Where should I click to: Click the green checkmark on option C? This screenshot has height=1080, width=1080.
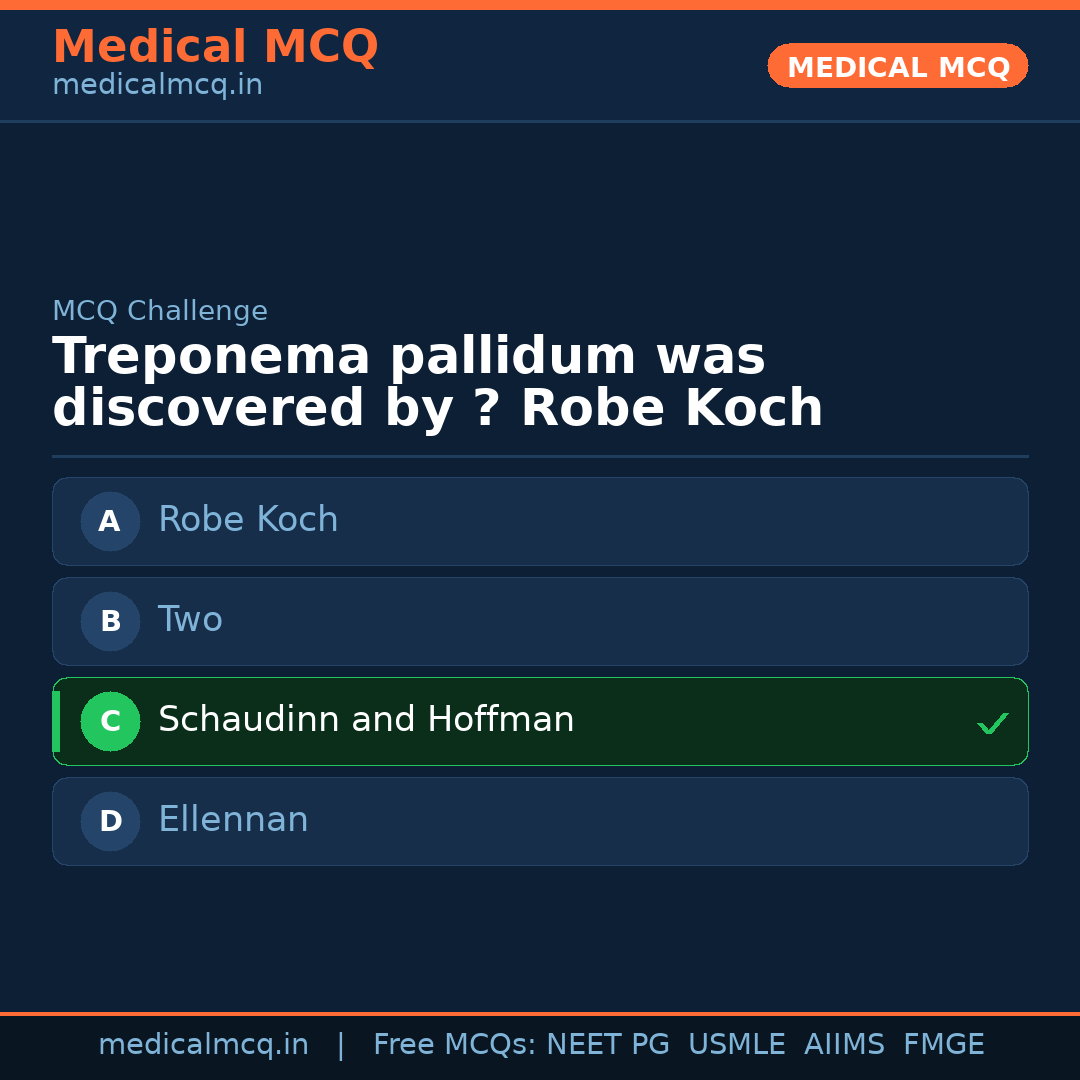point(992,723)
